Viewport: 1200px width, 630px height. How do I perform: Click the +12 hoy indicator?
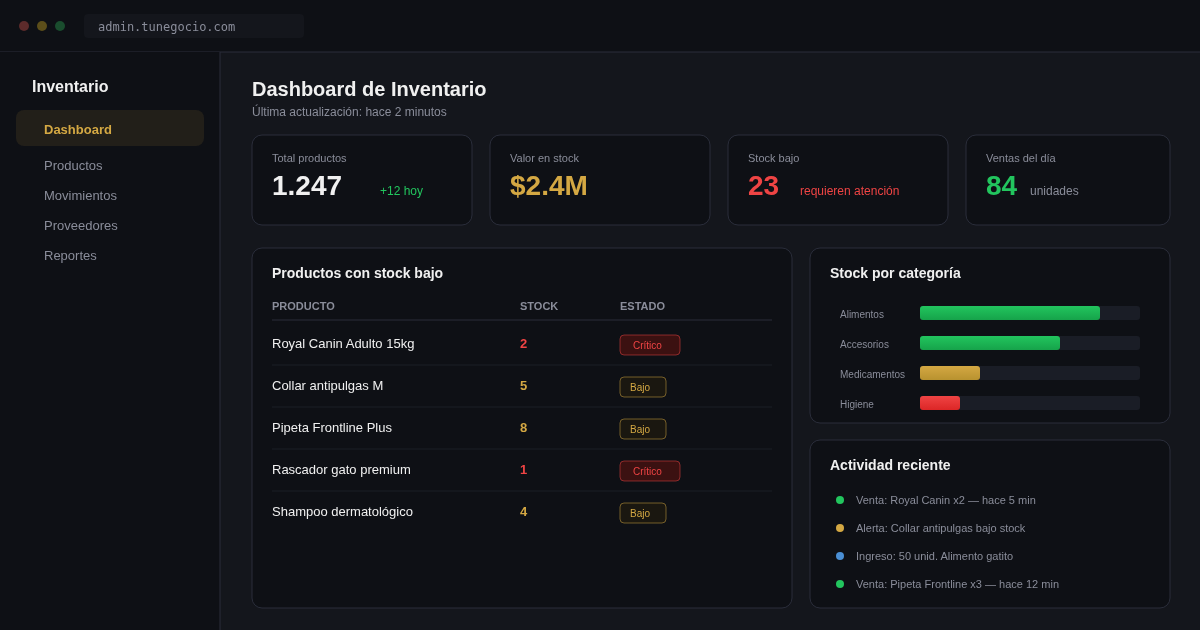point(401,190)
